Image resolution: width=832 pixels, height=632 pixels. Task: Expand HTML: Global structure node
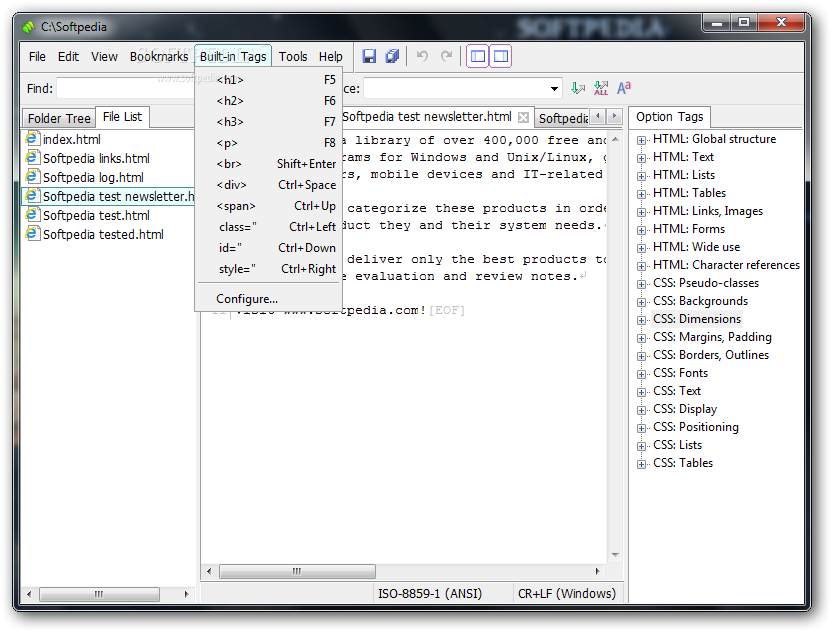click(x=642, y=140)
